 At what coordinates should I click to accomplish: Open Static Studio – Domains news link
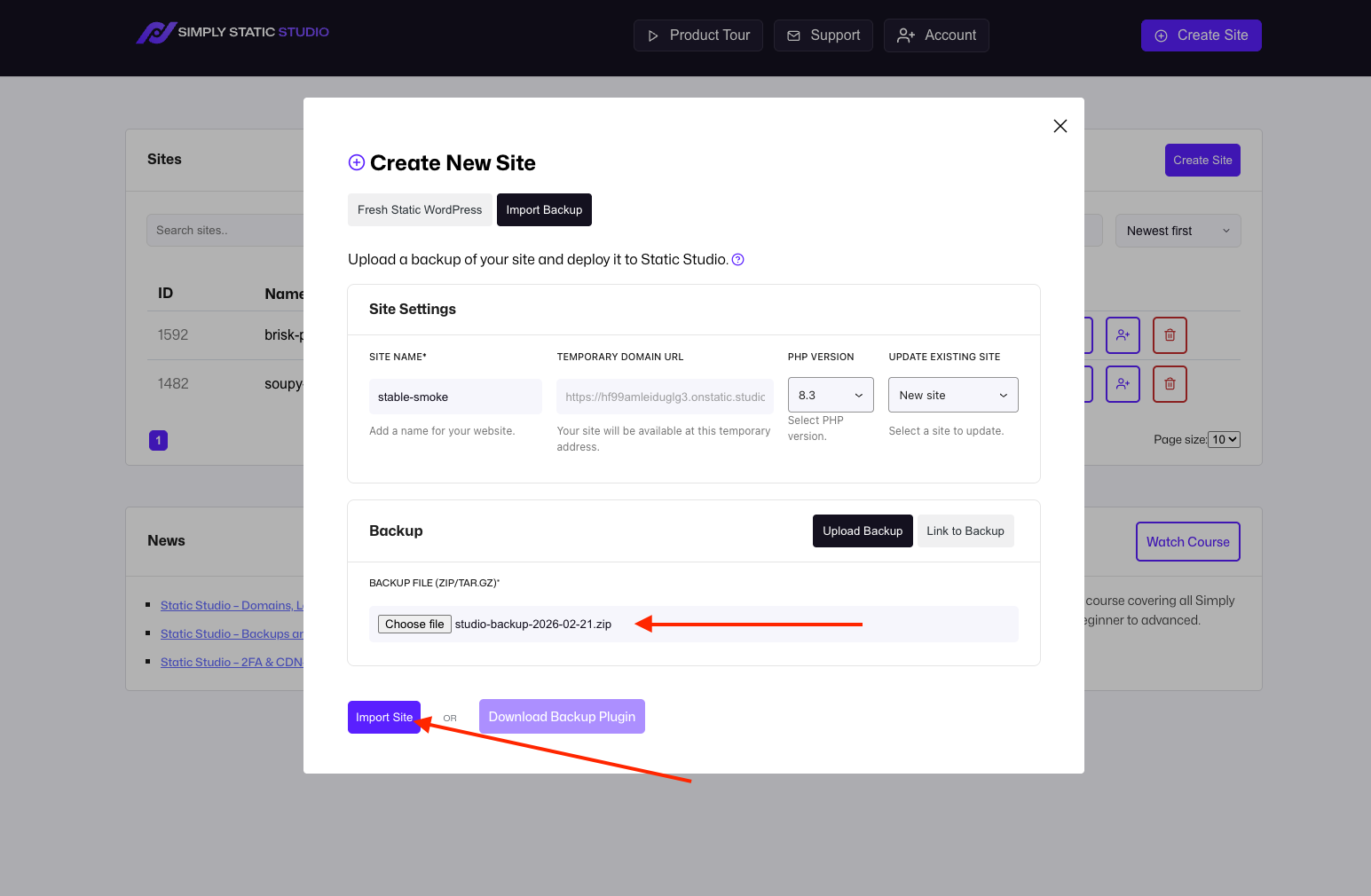tap(232, 605)
